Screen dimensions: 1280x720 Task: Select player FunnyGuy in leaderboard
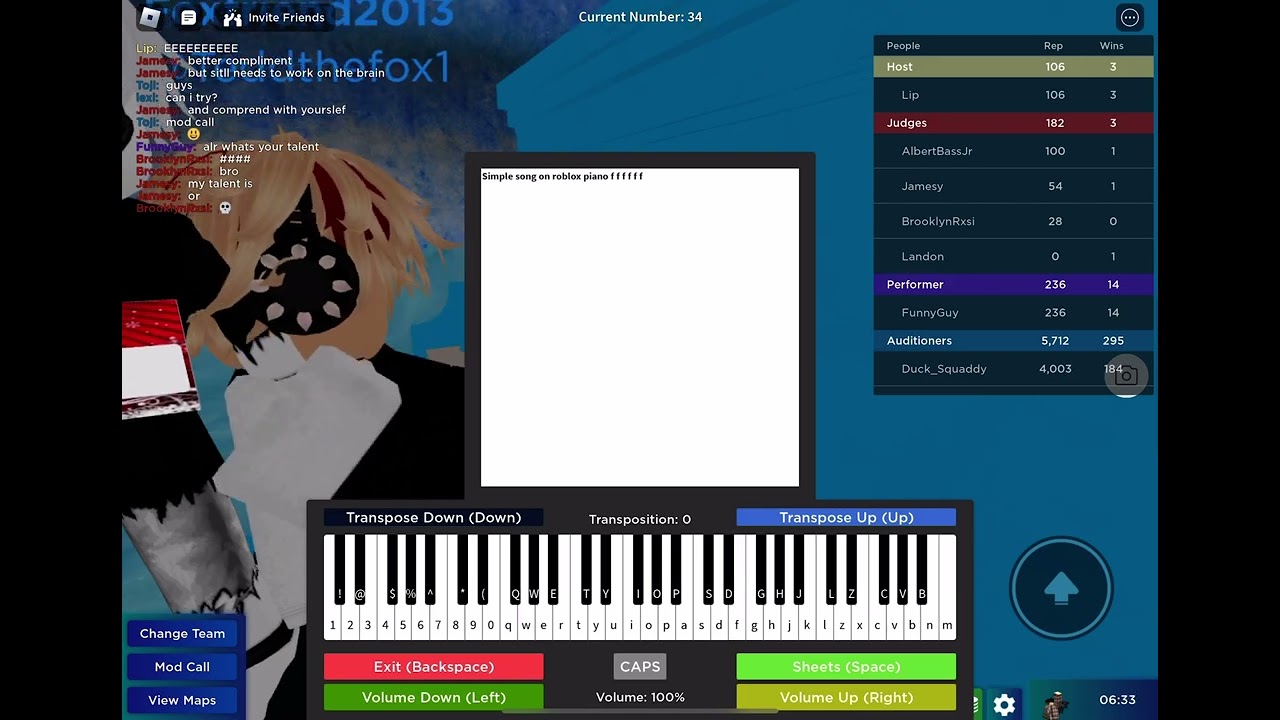[1013, 313]
